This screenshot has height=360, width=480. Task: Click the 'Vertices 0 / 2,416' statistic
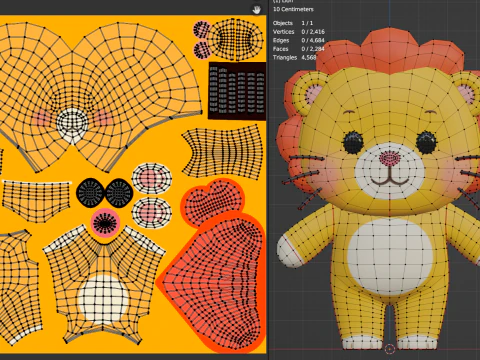(x=299, y=32)
